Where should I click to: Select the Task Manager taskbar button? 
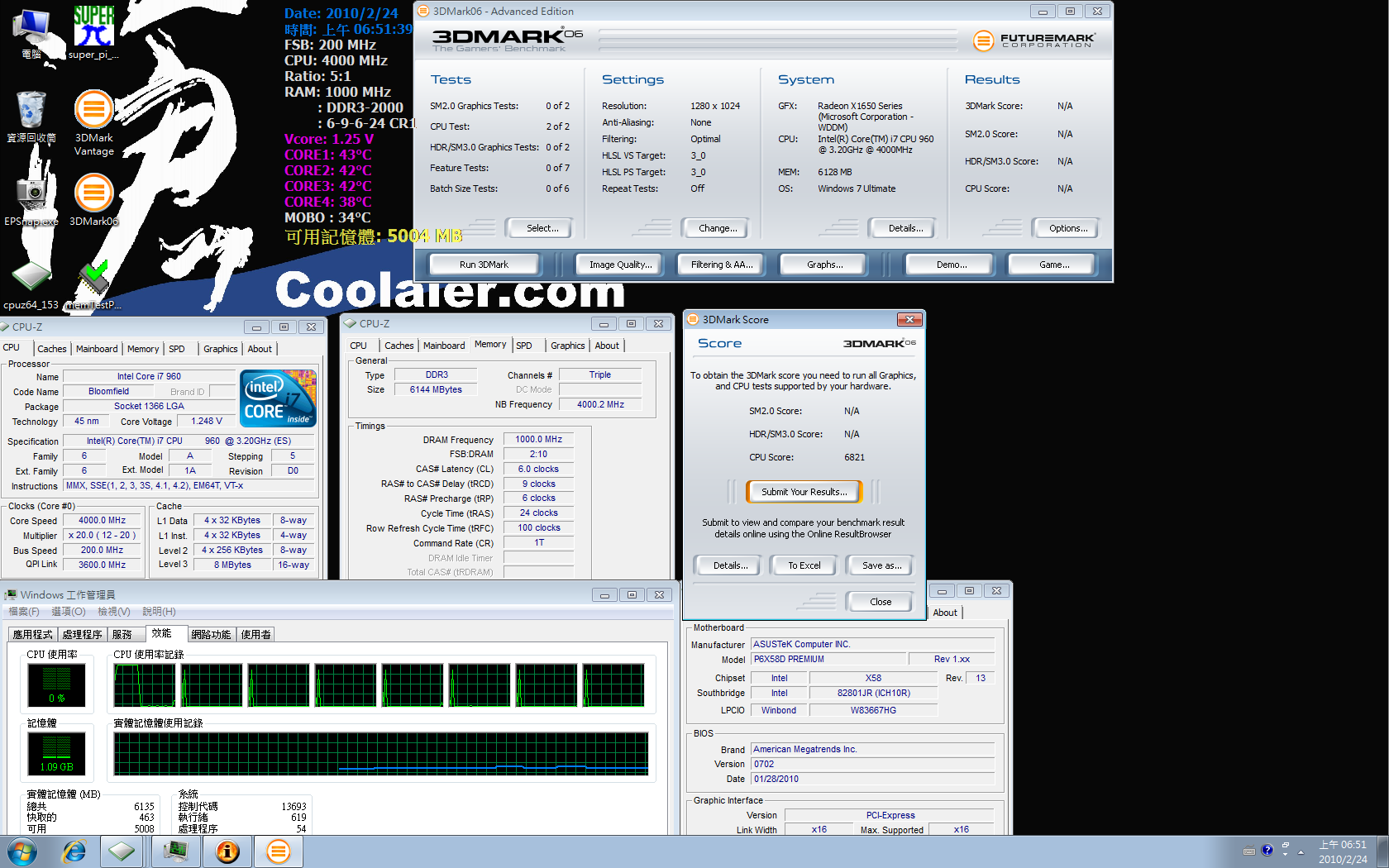175,851
